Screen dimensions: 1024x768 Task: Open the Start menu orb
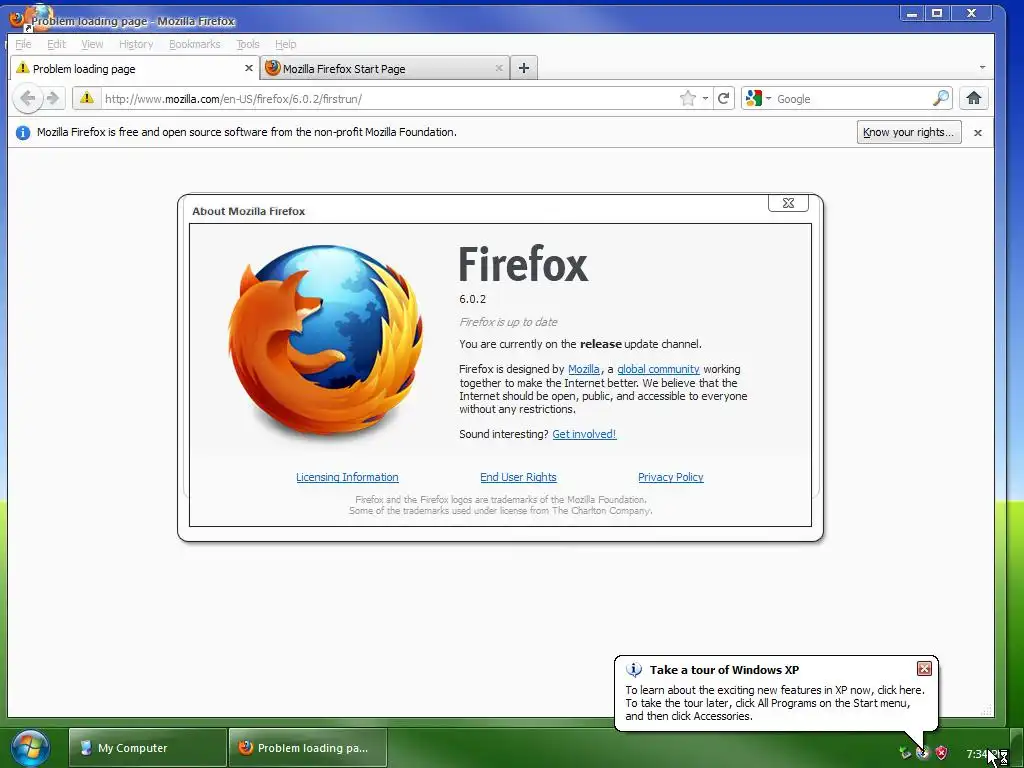click(x=30, y=748)
